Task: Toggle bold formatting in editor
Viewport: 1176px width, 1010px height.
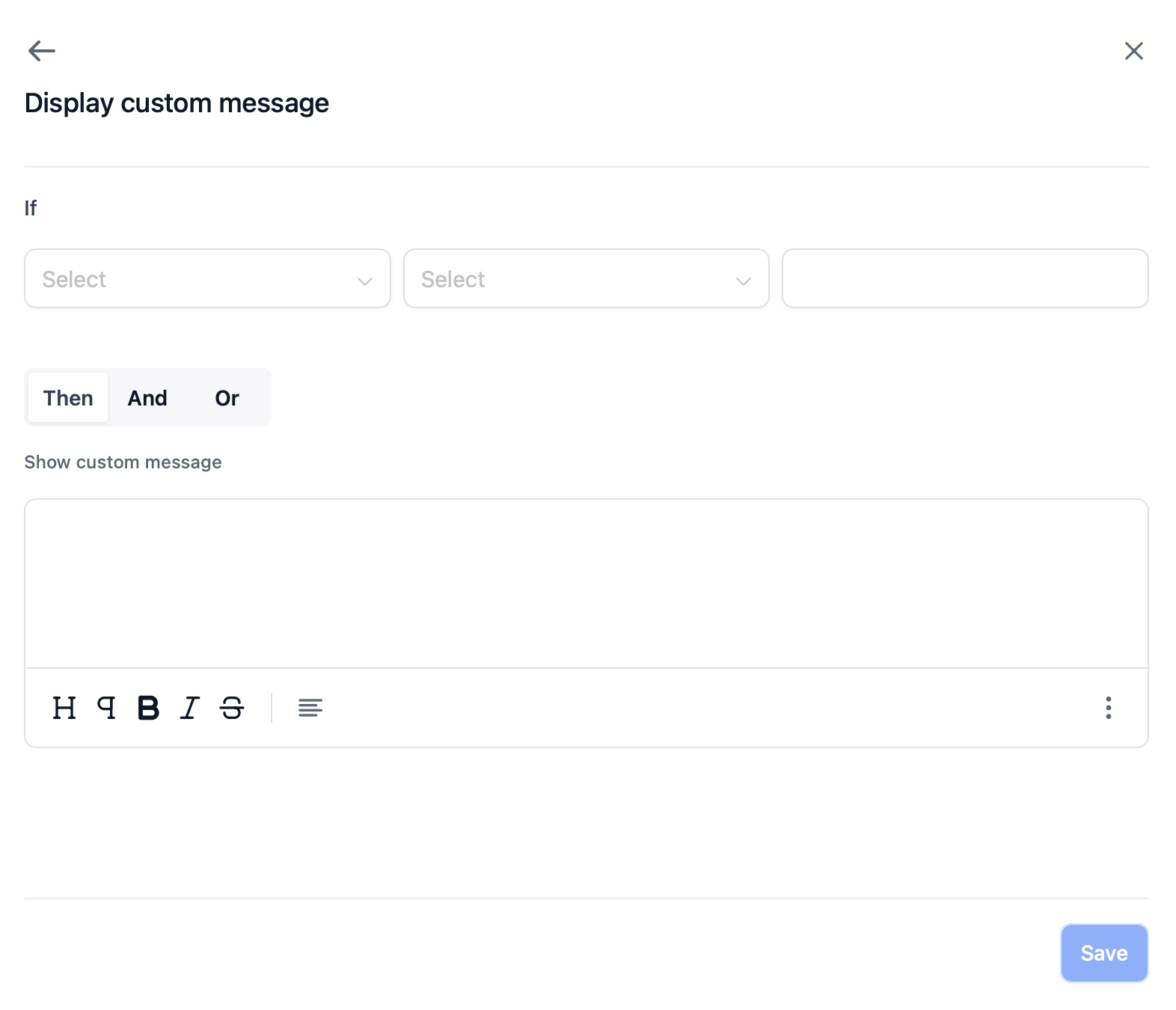Action: [x=148, y=708]
